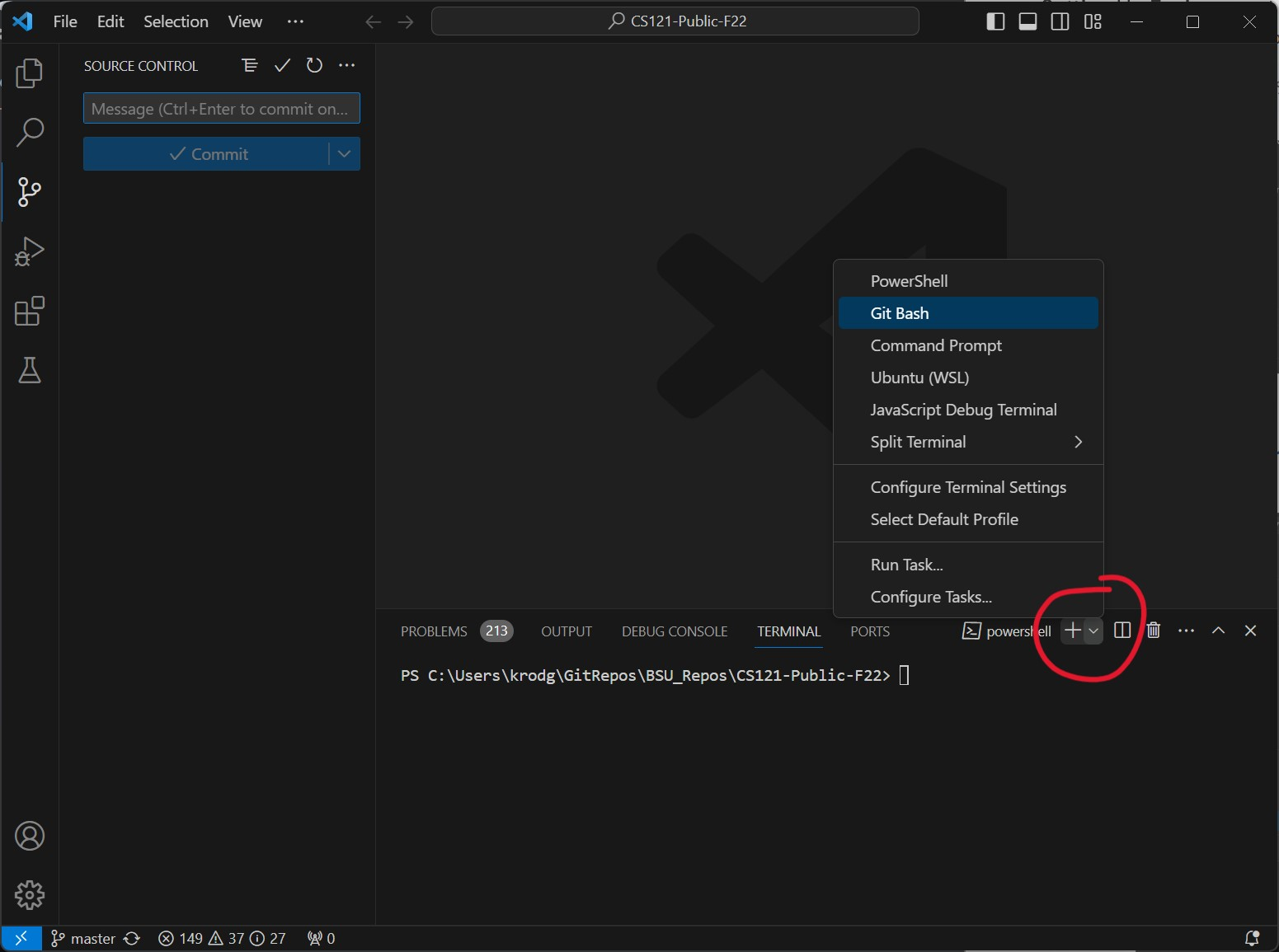Click the master branch in status bar
Image resolution: width=1279 pixels, height=952 pixels.
[83, 938]
